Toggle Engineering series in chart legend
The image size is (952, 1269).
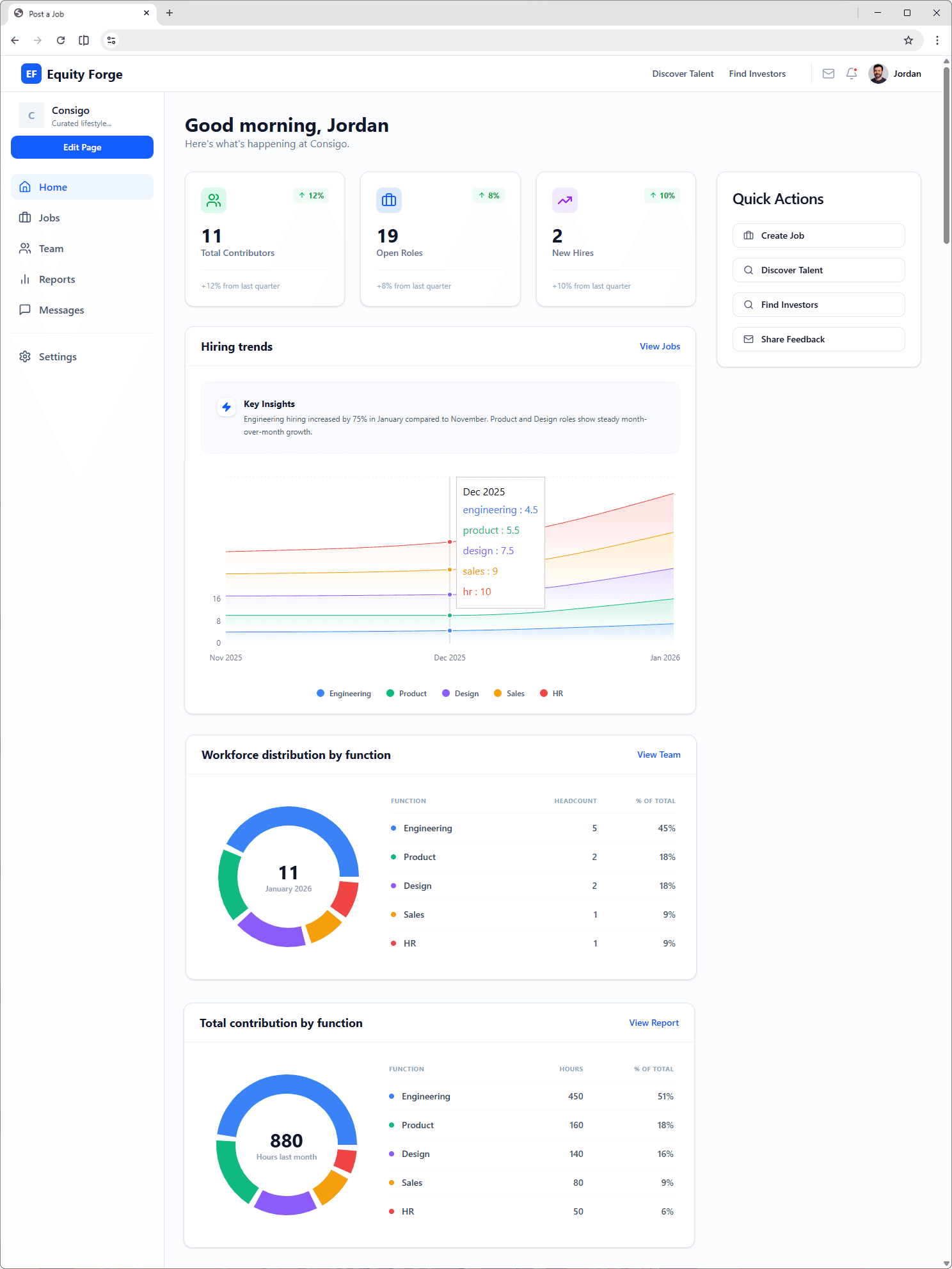[344, 694]
